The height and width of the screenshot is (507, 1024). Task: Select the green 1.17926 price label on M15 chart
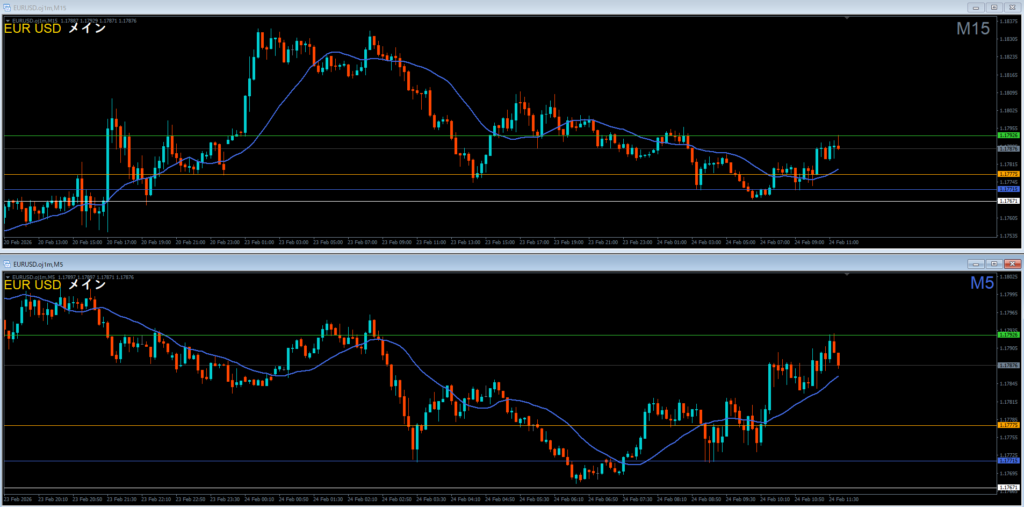click(1009, 135)
